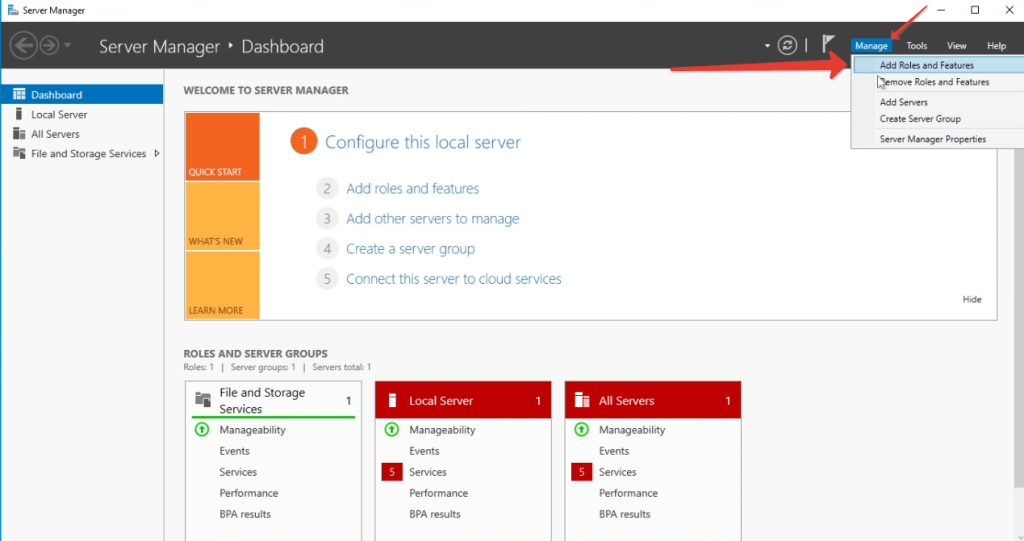Screen dimensions: 1024x541
Task: Click red 5 Services badge in Local Server tile
Action: pos(392,472)
